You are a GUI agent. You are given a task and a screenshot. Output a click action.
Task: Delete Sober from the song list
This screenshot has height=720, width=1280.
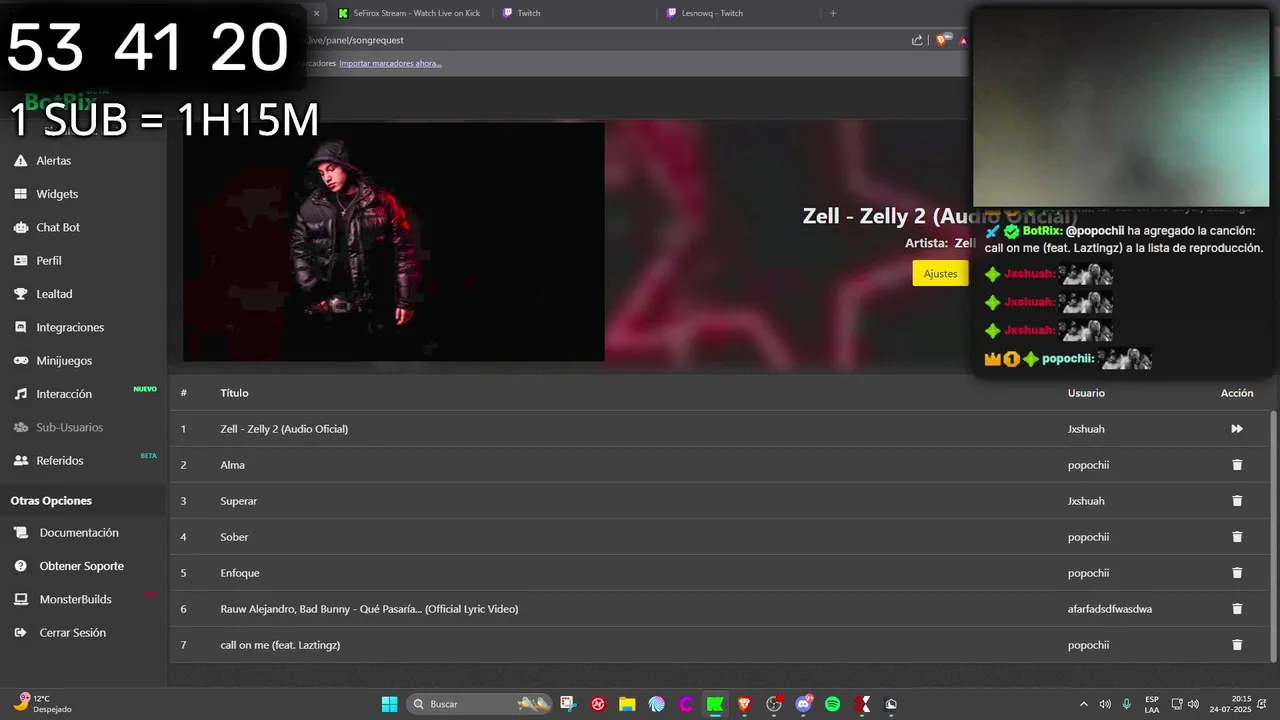(1237, 537)
